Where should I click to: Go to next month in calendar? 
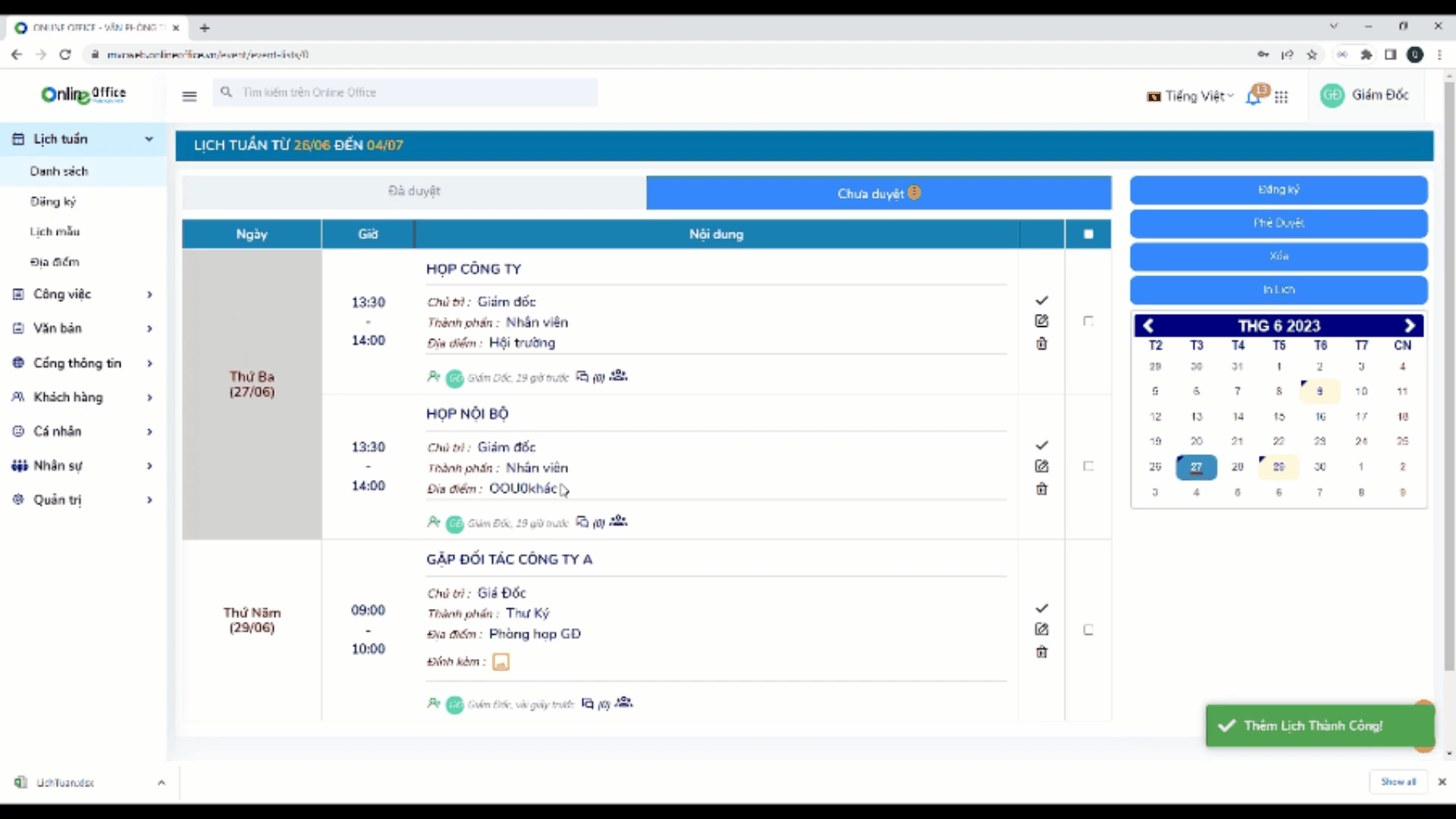(1410, 325)
